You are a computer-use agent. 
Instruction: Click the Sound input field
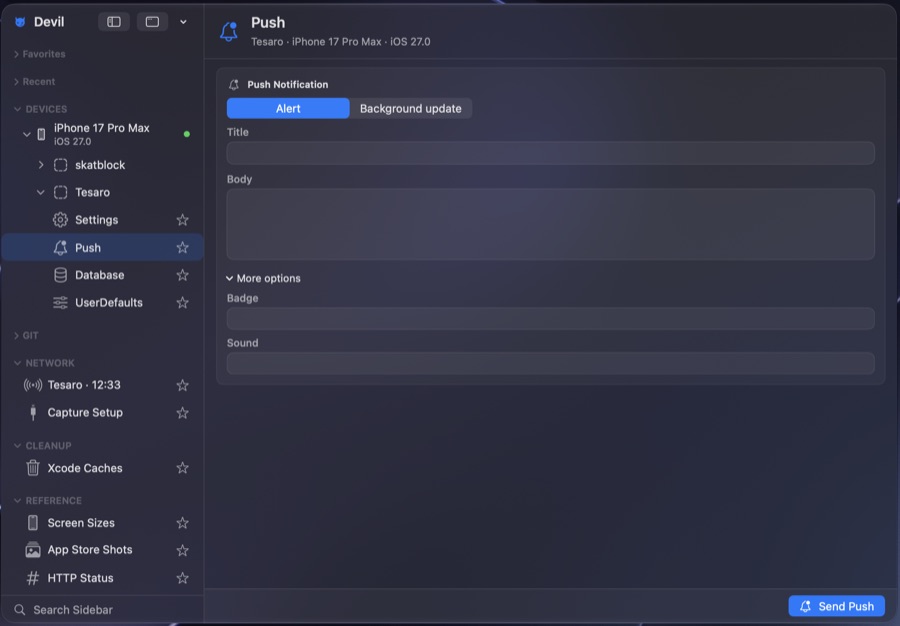[550, 363]
